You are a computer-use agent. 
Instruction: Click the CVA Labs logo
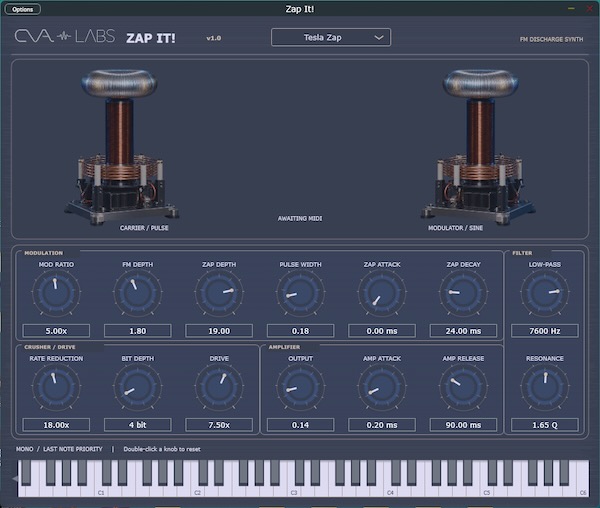[x=65, y=36]
